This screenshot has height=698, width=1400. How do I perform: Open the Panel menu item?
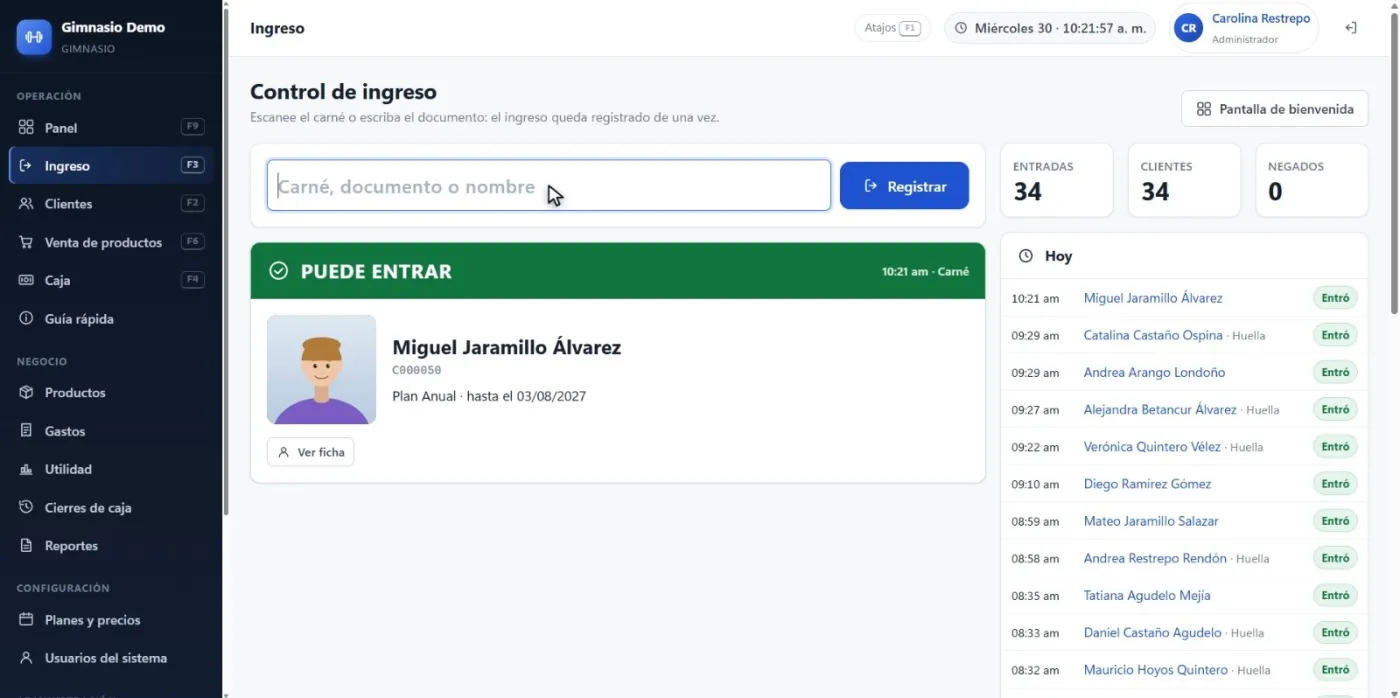coord(111,128)
